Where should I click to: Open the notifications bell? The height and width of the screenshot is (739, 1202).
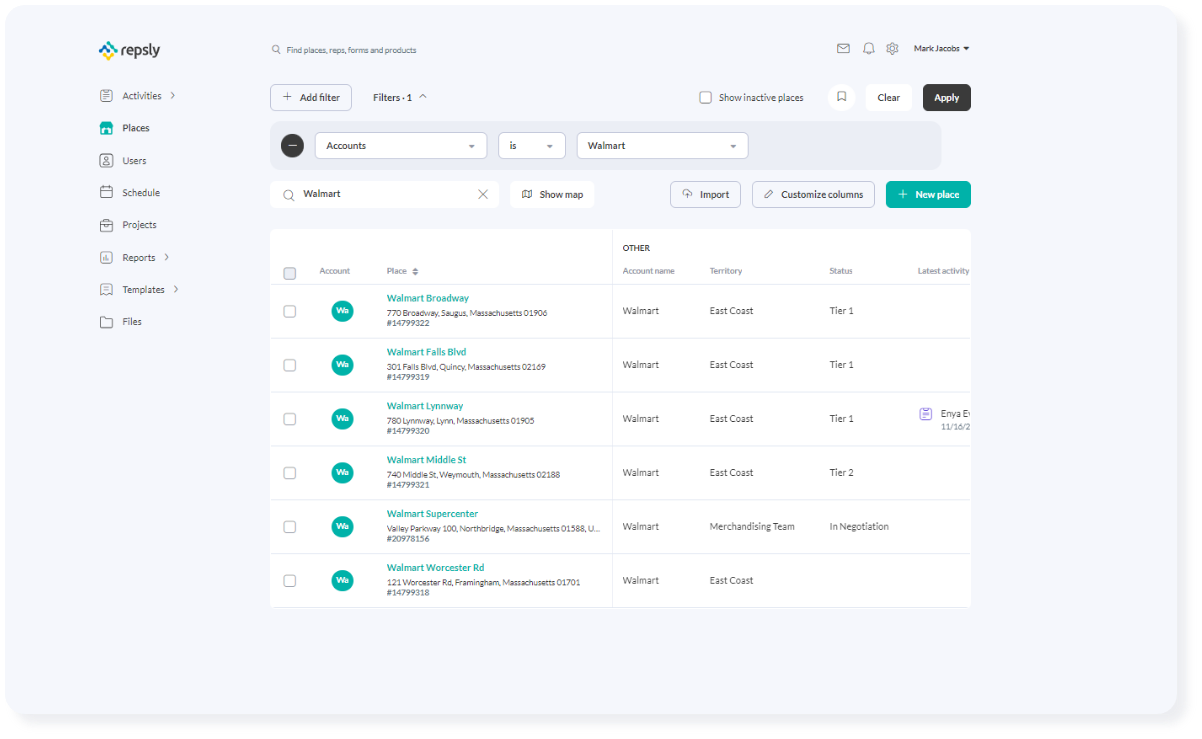pyautogui.click(x=868, y=48)
